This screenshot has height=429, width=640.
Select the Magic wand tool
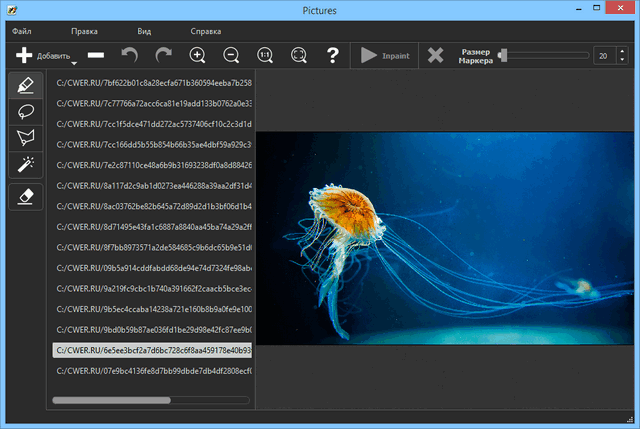point(25,165)
